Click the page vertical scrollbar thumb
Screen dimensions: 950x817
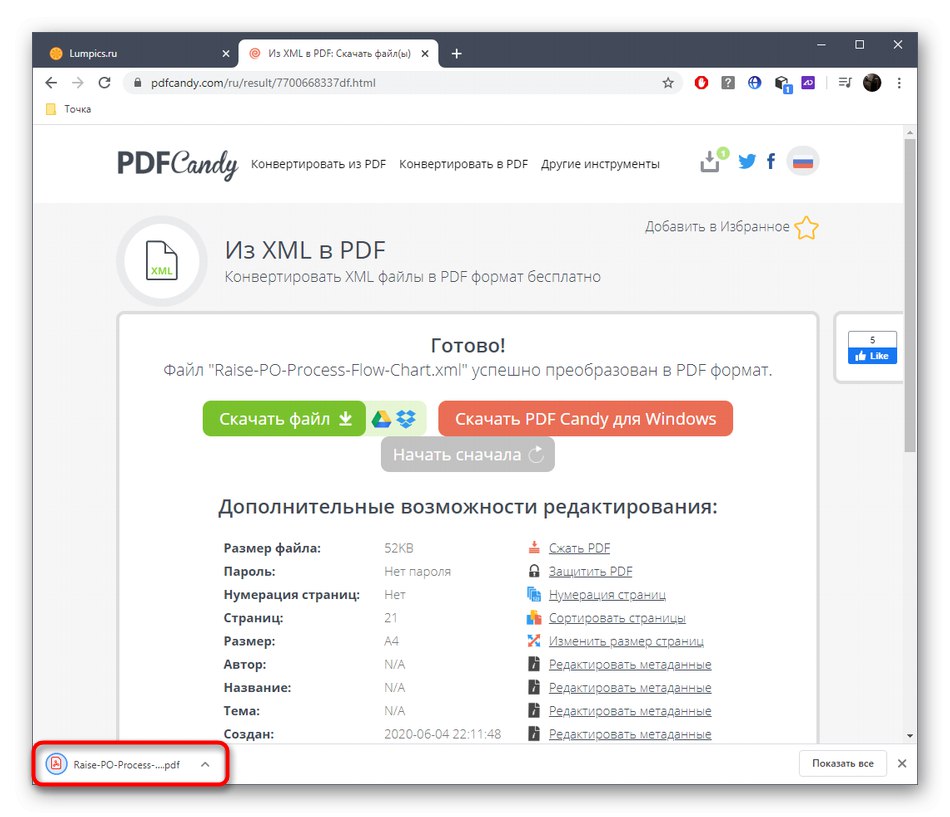tap(909, 295)
